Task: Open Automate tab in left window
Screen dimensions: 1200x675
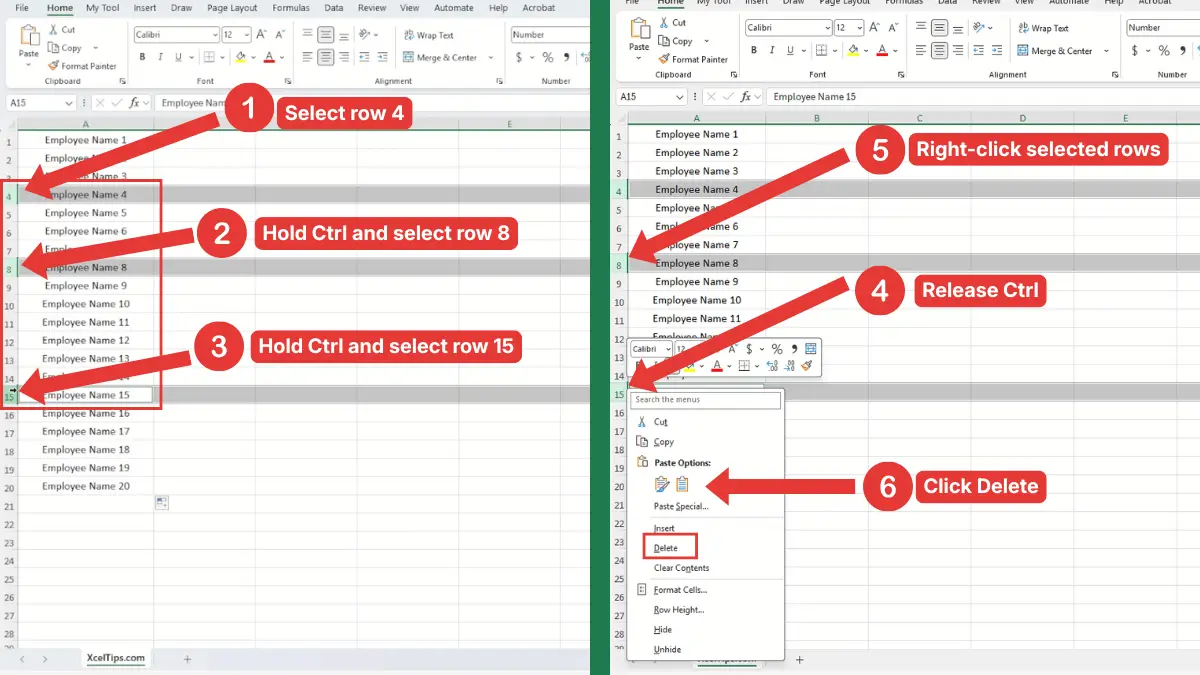Action: tap(454, 8)
